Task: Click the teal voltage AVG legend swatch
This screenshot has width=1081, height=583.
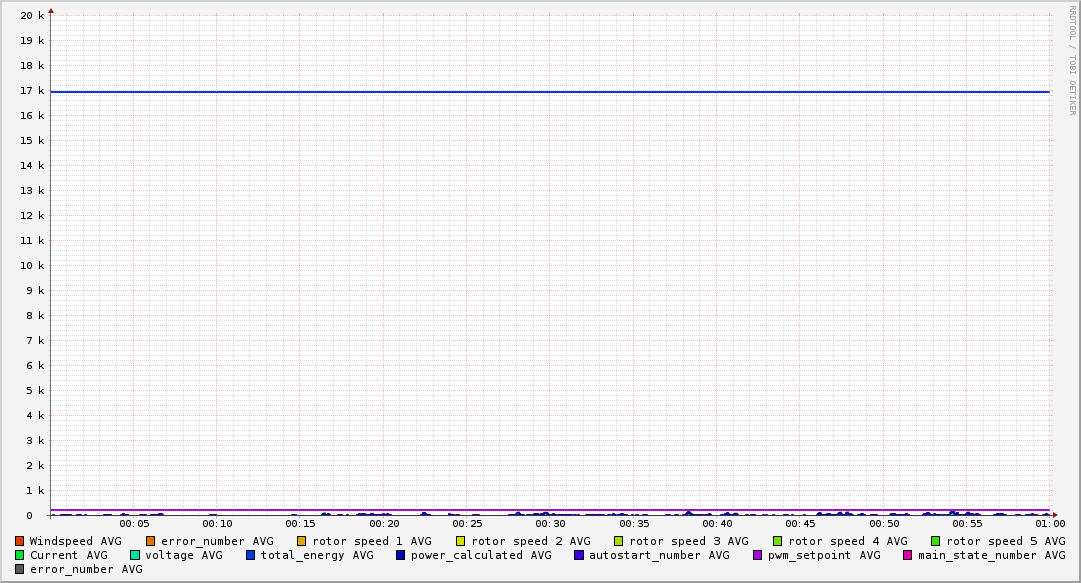Action: pos(135,555)
